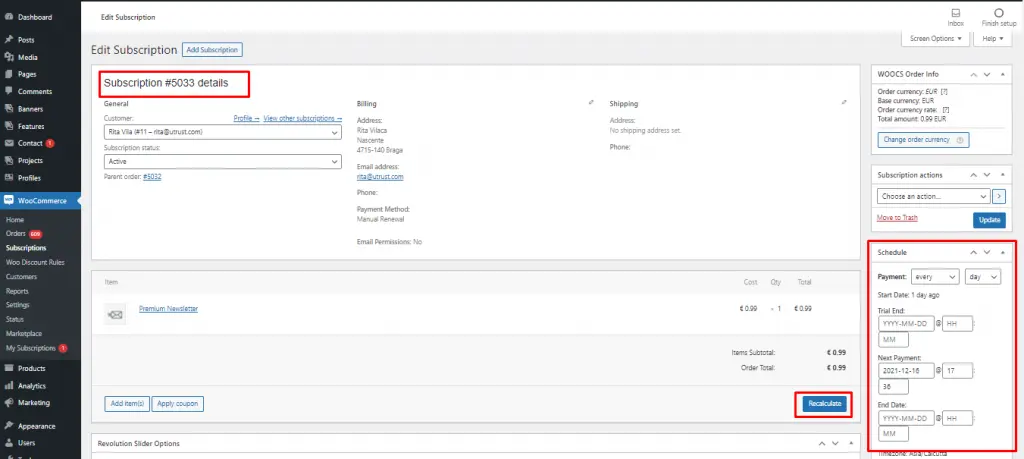
Task: Expand Screen Options panel
Action: pyautogui.click(x=935, y=39)
